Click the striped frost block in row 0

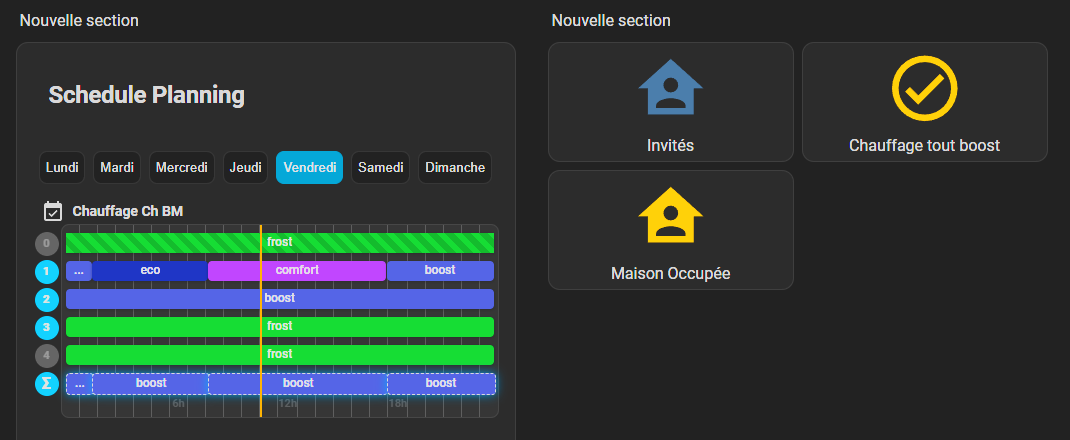280,243
